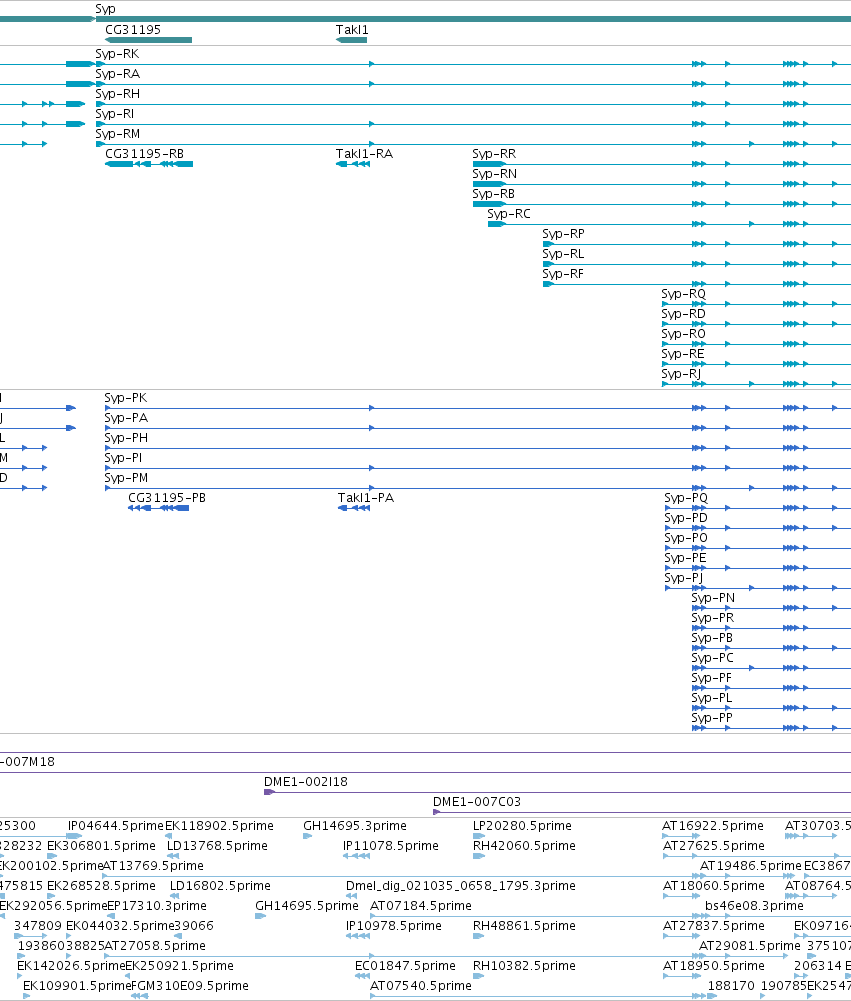Select EST RH42060.5prime label
The width and height of the screenshot is (851, 1001).
point(524,845)
